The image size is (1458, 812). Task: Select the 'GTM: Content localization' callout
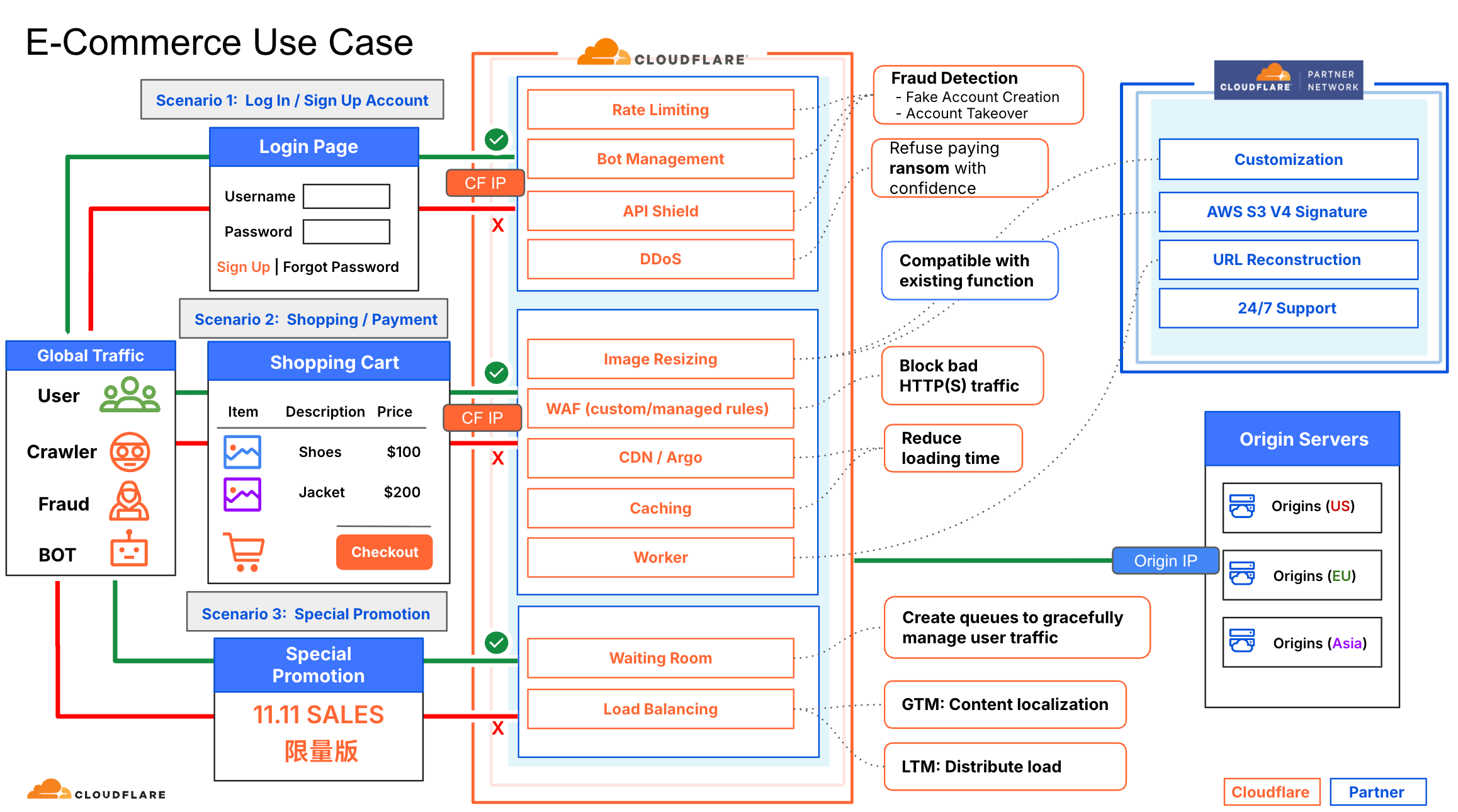(x=1005, y=704)
